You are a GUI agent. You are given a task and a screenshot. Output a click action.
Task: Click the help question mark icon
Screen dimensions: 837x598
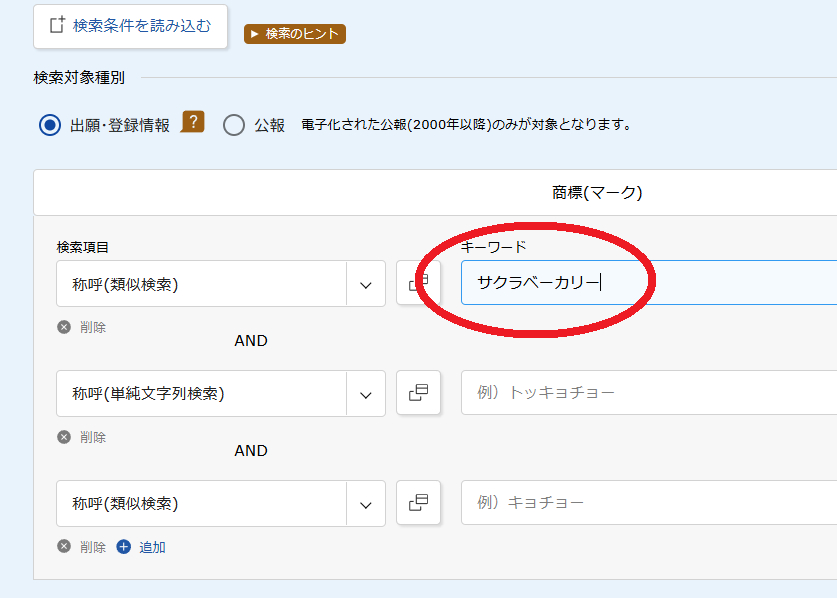click(193, 122)
